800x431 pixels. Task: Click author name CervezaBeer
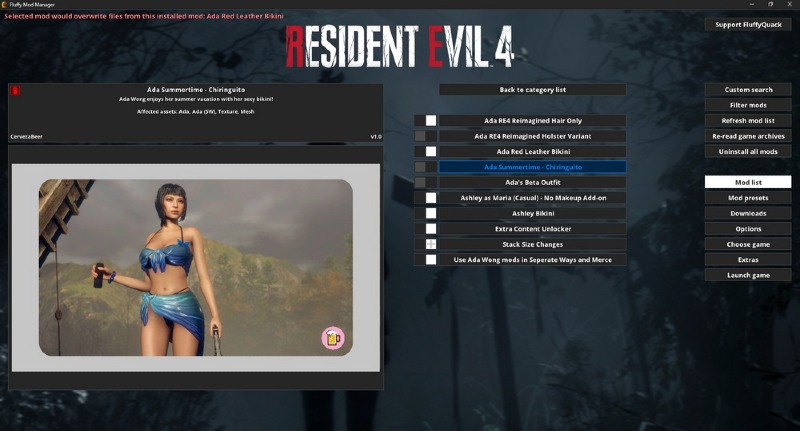point(27,137)
